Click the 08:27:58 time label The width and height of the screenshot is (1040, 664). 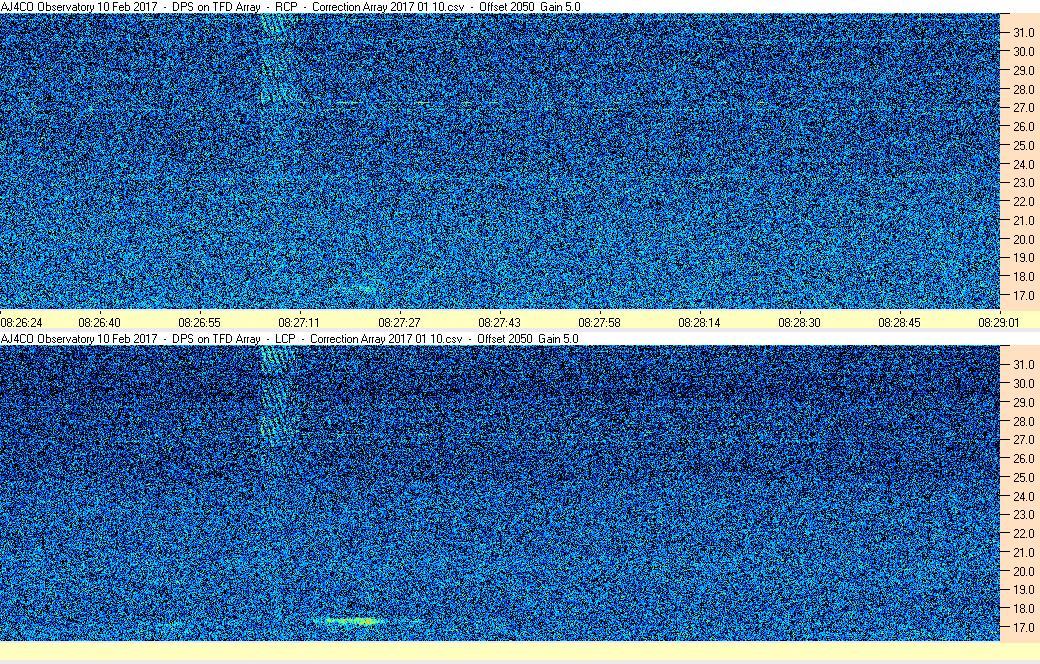pyautogui.click(x=600, y=323)
